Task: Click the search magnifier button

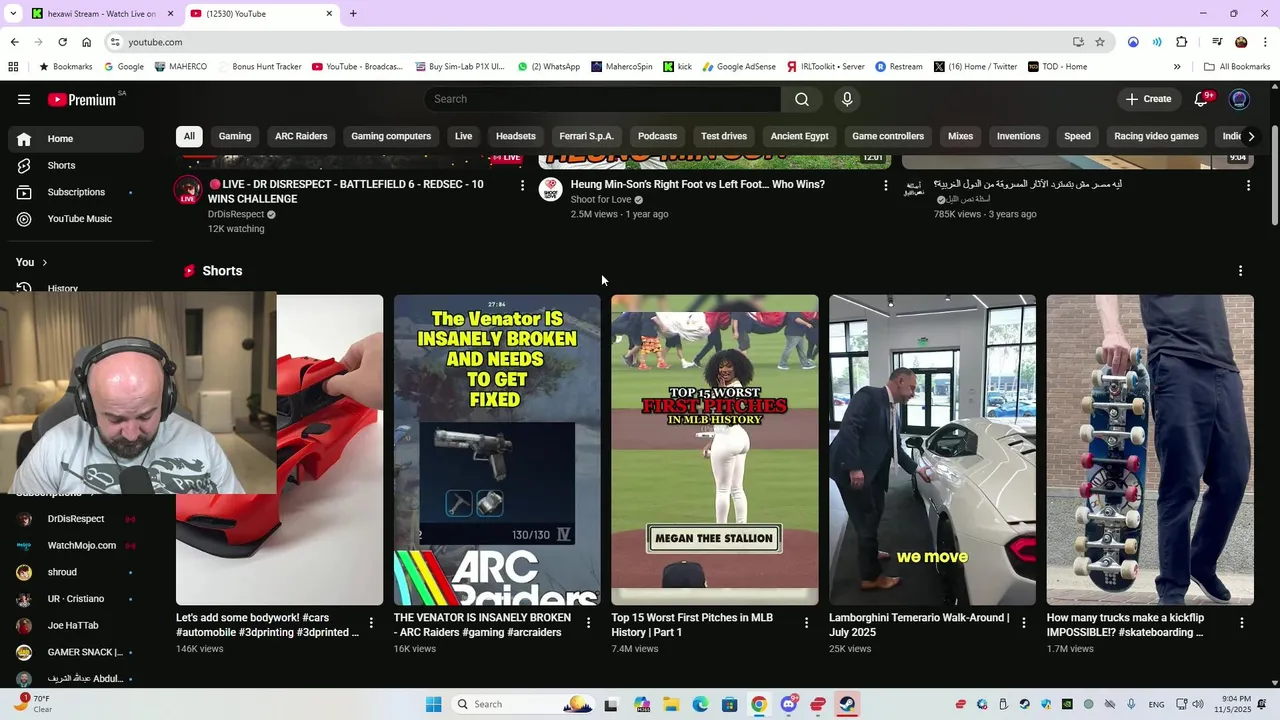Action: coord(802,99)
